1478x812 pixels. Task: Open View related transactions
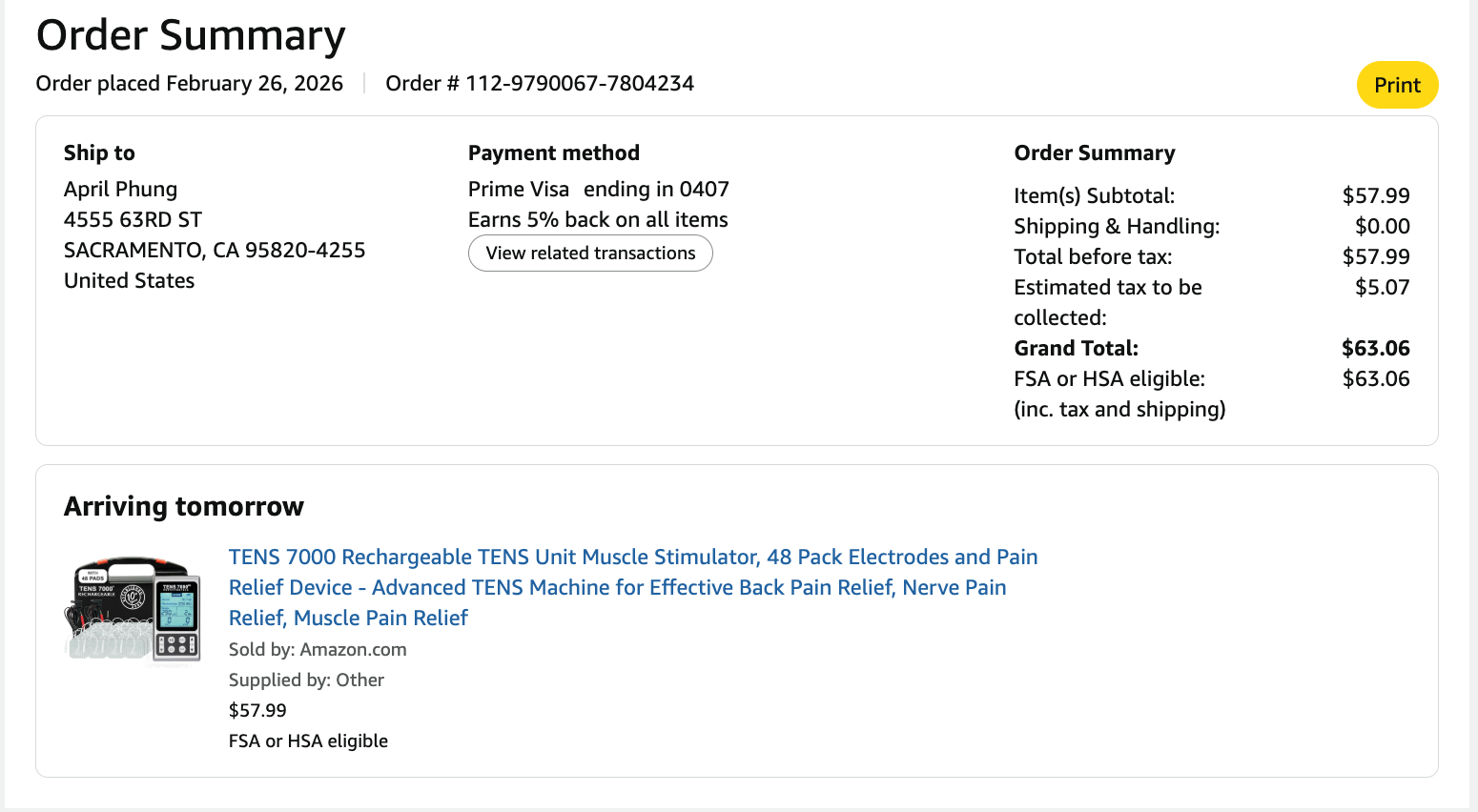tap(590, 254)
